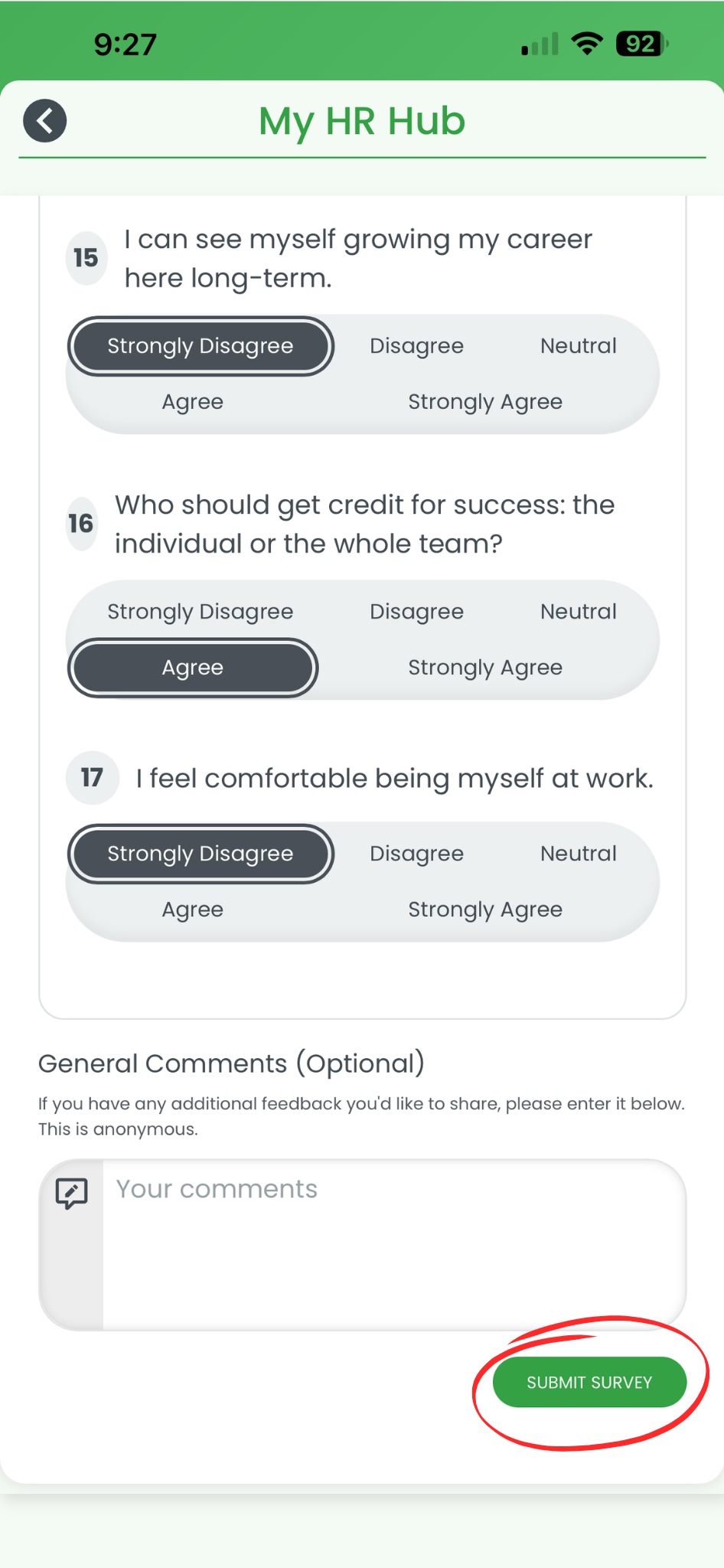Viewport: 724px width, 1568px height.
Task: Select Agree for question 17
Action: [x=192, y=909]
